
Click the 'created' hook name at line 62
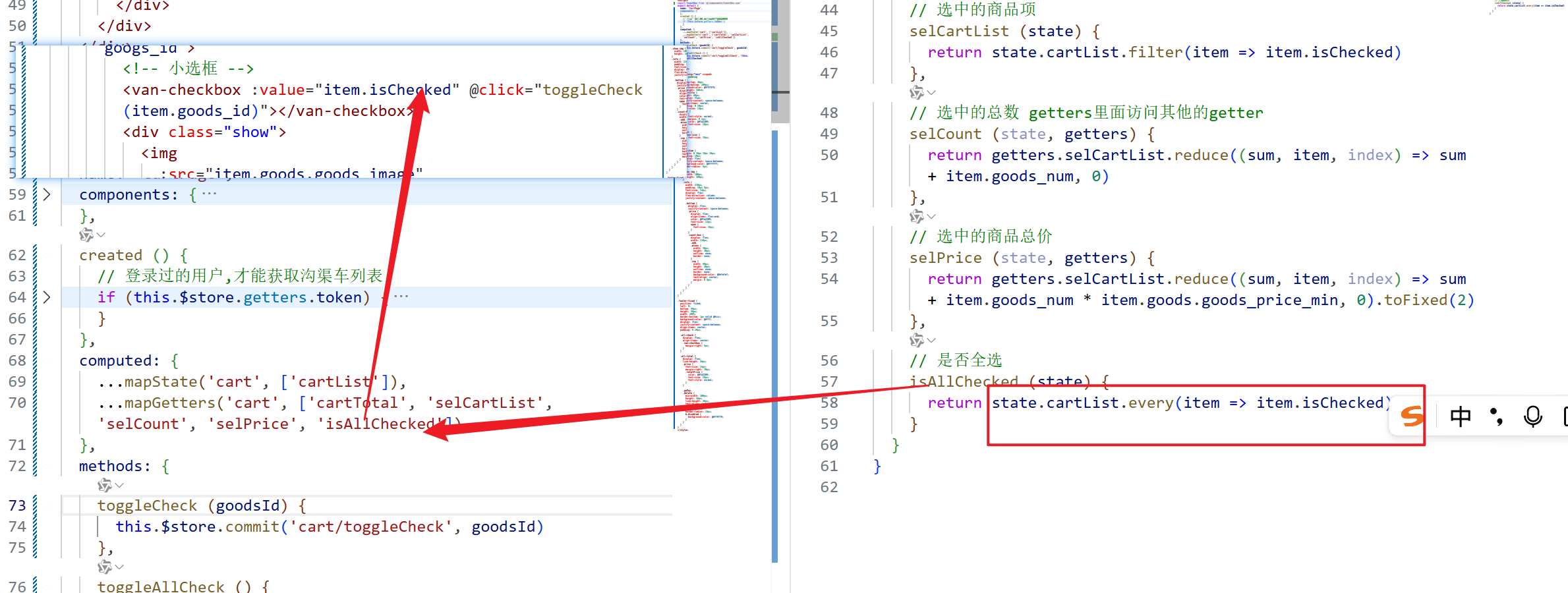tap(111, 255)
